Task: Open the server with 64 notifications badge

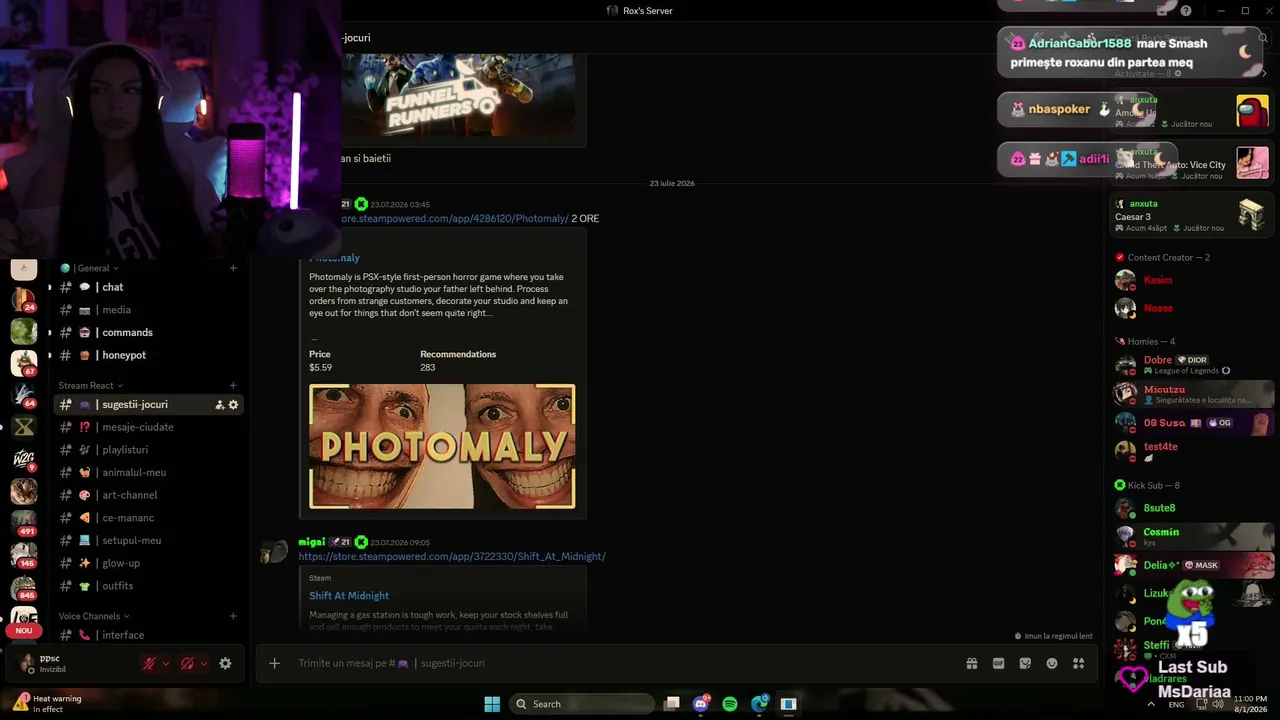Action: pyautogui.click(x=24, y=395)
